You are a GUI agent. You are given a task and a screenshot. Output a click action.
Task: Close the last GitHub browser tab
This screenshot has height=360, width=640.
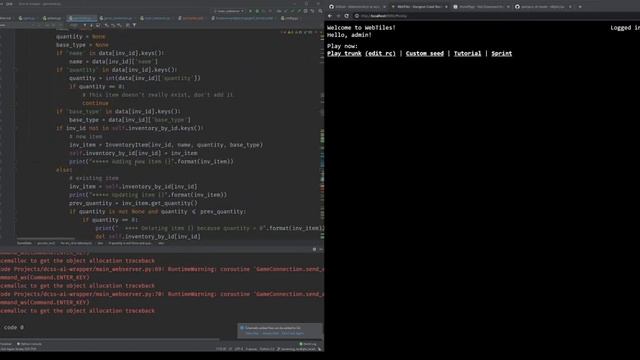click(x=570, y=7)
